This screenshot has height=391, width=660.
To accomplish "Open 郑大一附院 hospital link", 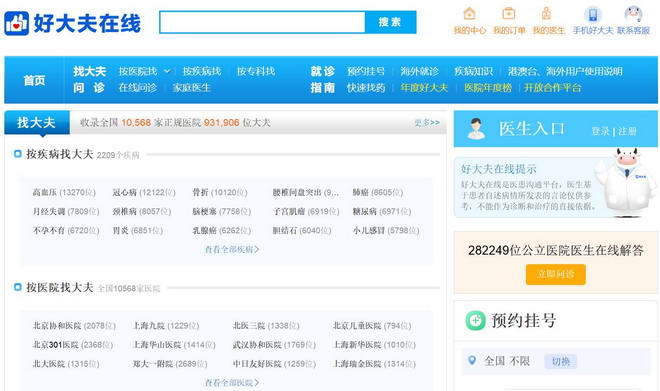I will click(x=153, y=363).
